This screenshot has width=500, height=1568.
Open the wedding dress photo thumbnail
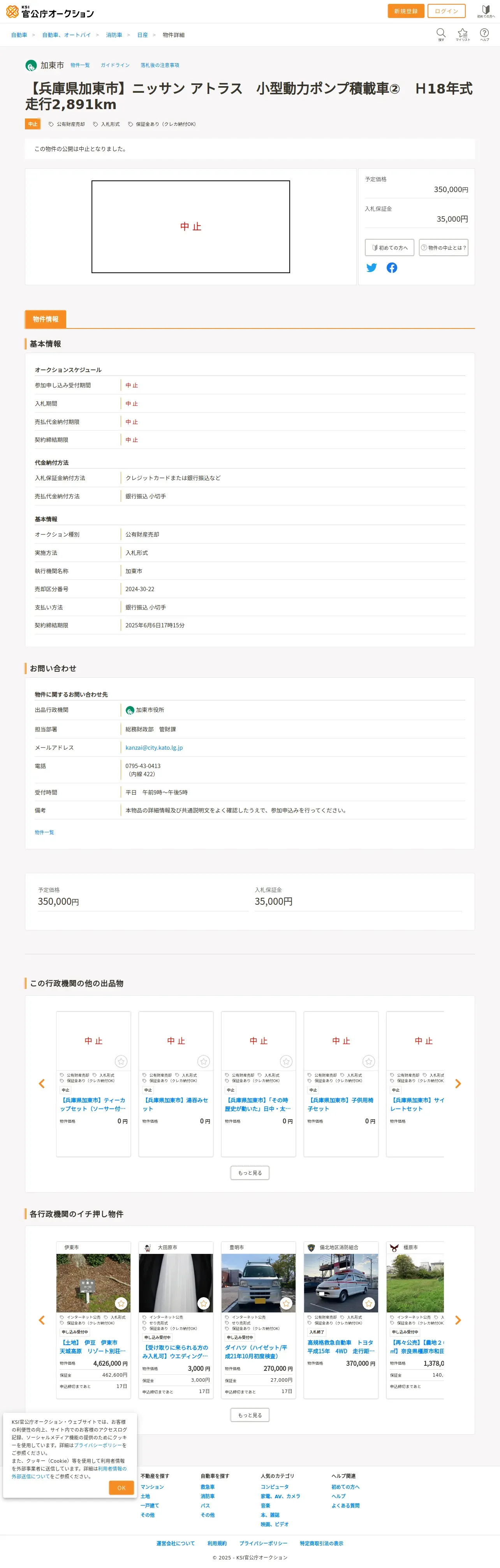[176, 1282]
